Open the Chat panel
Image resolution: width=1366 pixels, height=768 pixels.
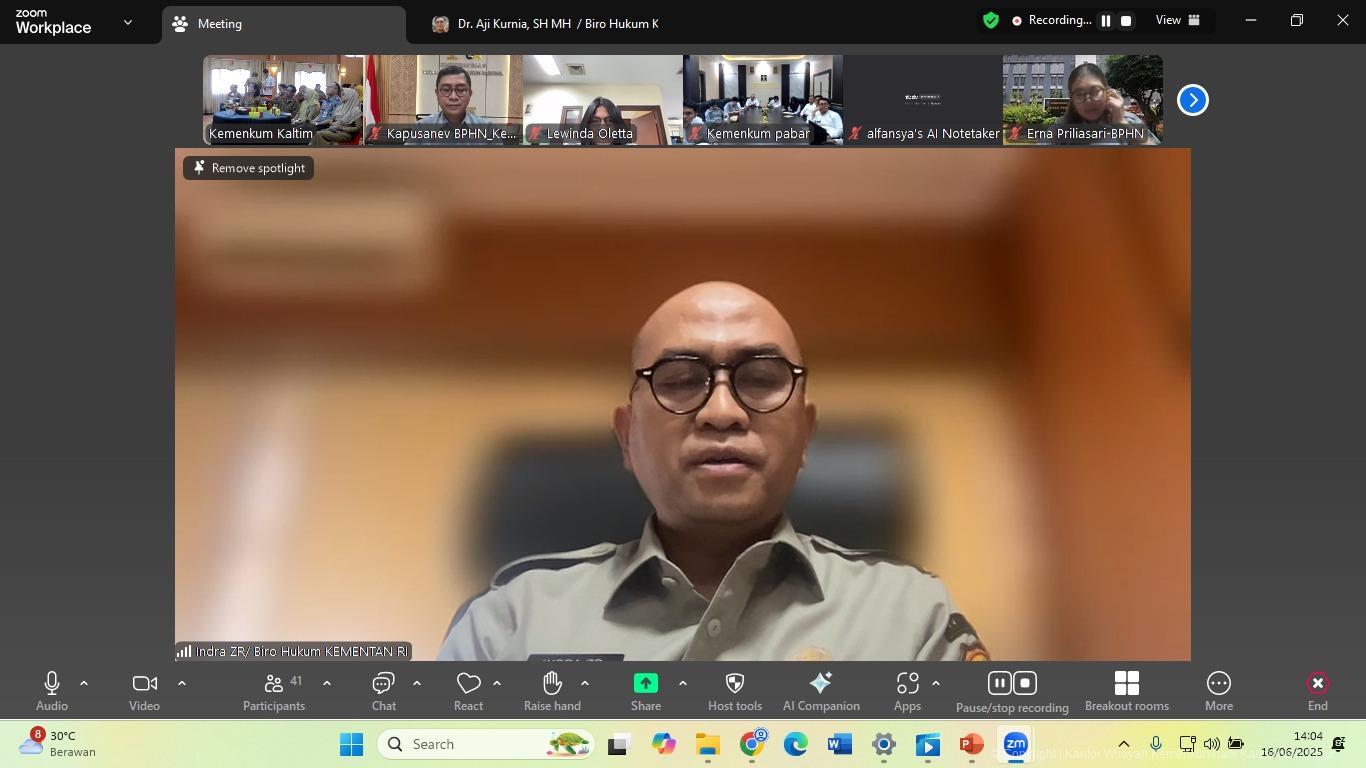coord(384,691)
